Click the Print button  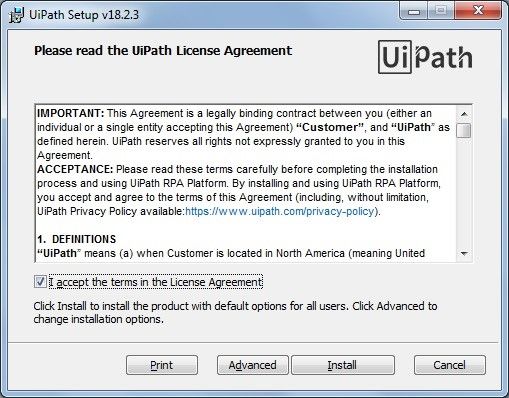coord(162,365)
